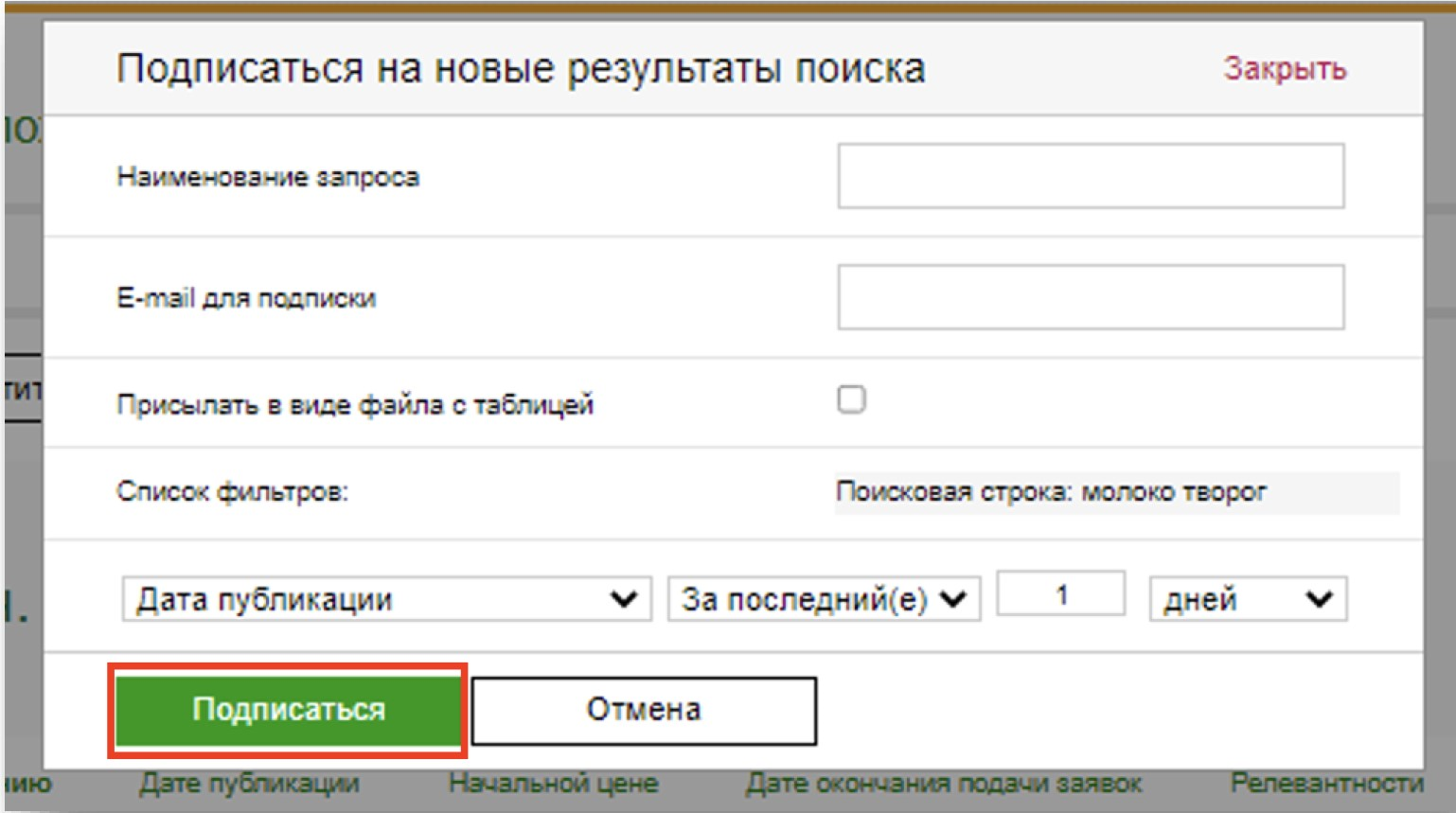Click the Закрыть link in dialog header
Screen dimensions: 1456x813
1284,69
